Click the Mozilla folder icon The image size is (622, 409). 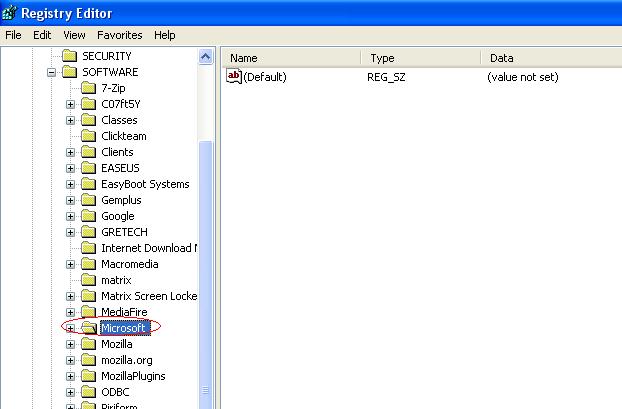(88, 344)
